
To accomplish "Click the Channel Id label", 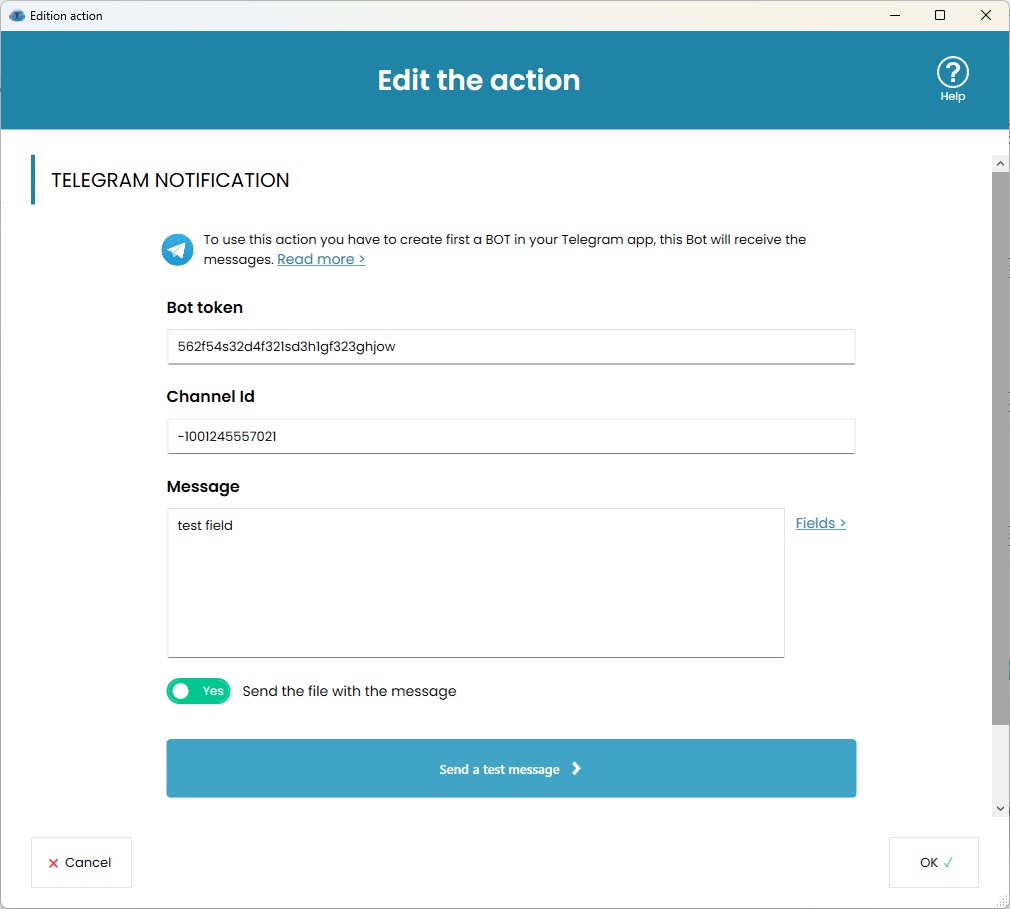I will [x=211, y=396].
